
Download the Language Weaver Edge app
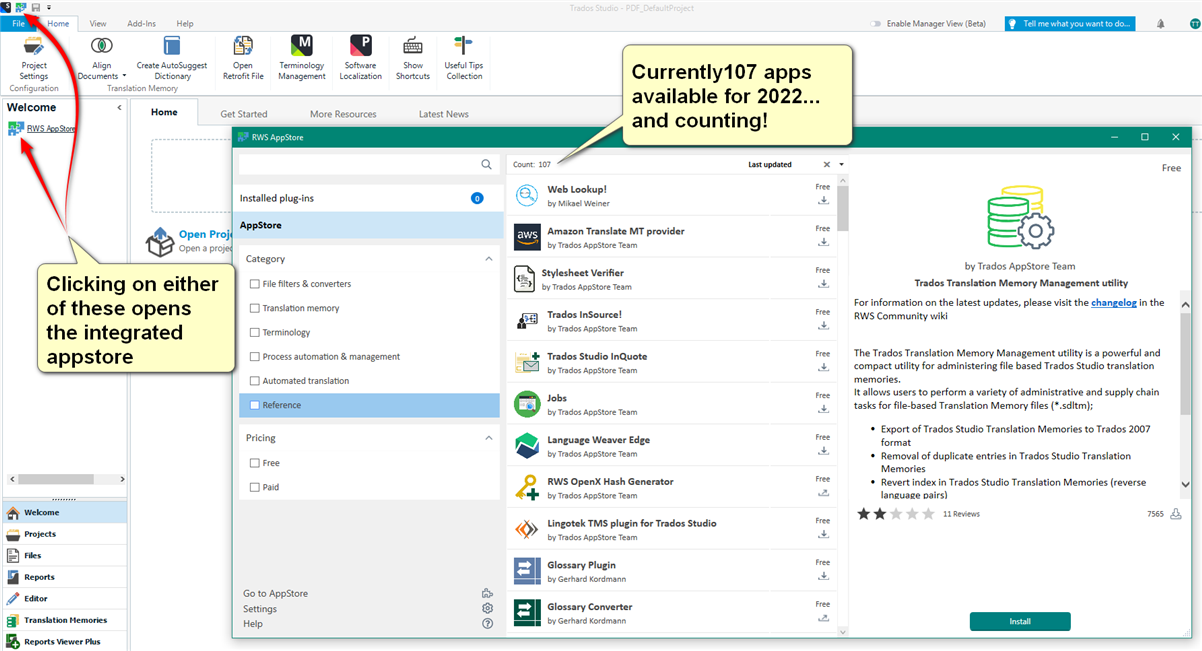click(823, 450)
